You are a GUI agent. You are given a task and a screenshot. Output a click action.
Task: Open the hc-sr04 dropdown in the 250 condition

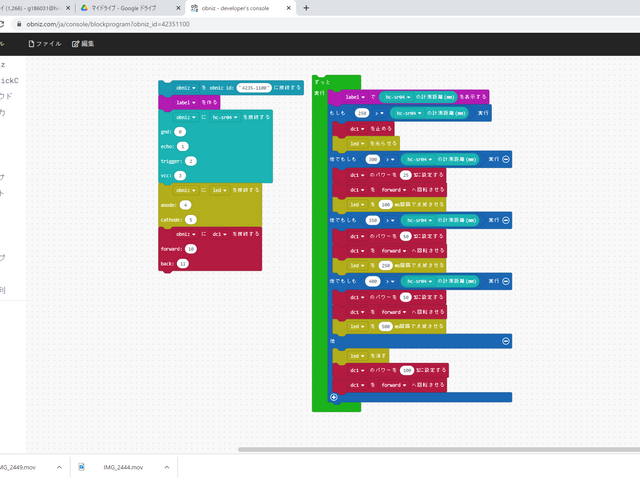[x=412, y=114]
